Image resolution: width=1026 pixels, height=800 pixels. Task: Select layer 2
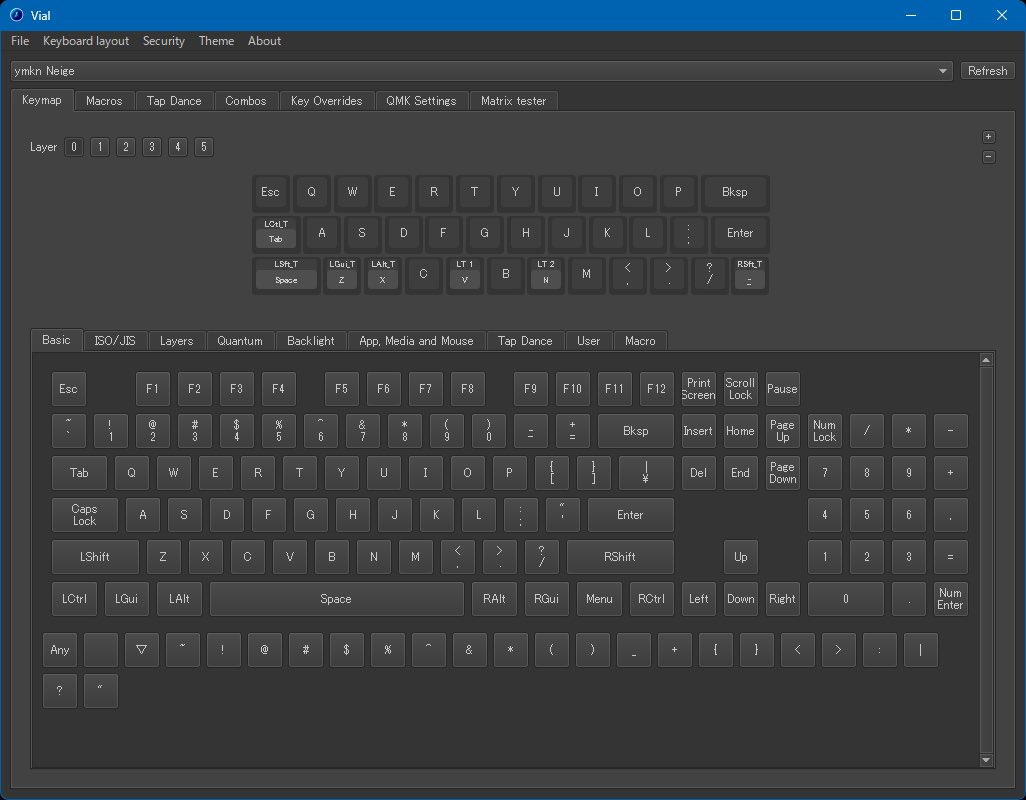click(x=126, y=147)
